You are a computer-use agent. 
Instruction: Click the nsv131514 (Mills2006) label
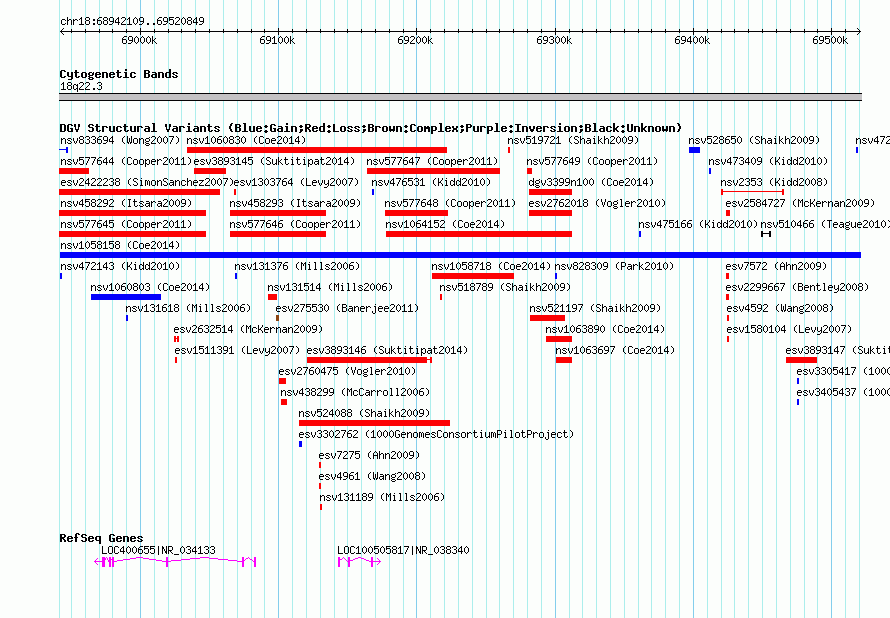[x=330, y=287]
